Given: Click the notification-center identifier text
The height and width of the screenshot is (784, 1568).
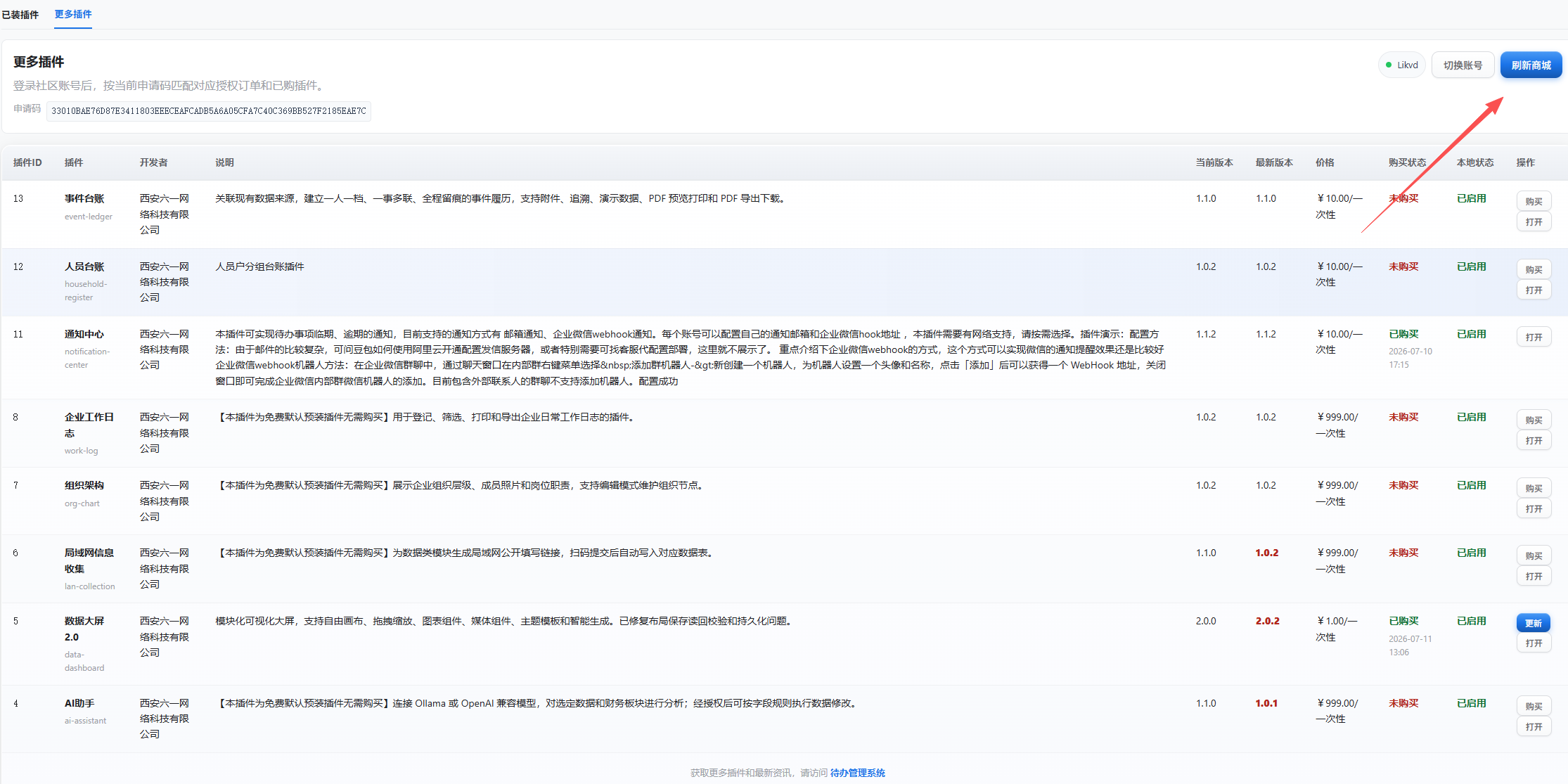Looking at the screenshot, I should coord(87,358).
